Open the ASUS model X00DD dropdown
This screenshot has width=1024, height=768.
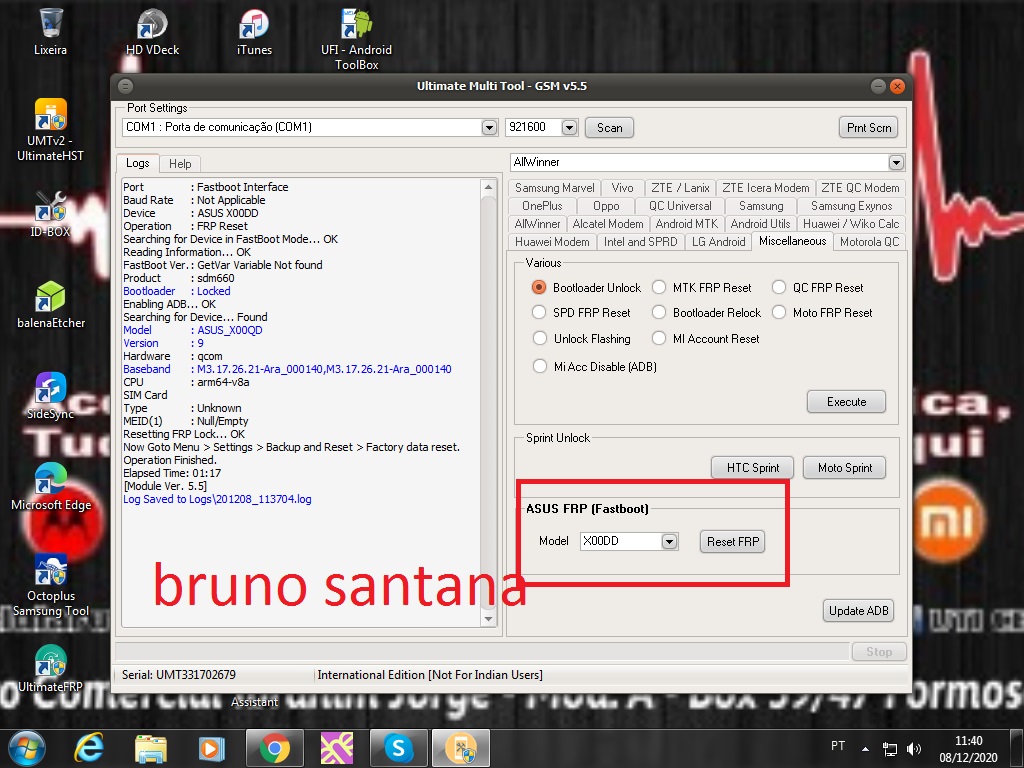669,541
